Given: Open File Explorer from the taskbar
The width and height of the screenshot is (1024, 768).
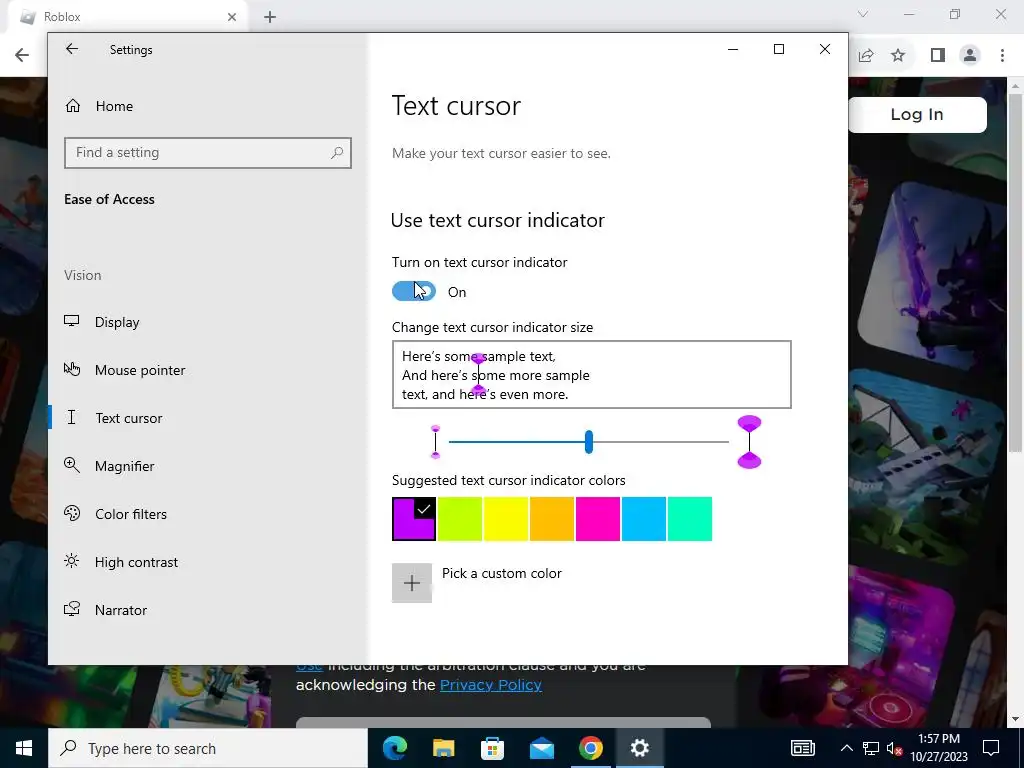Looking at the screenshot, I should tap(443, 748).
